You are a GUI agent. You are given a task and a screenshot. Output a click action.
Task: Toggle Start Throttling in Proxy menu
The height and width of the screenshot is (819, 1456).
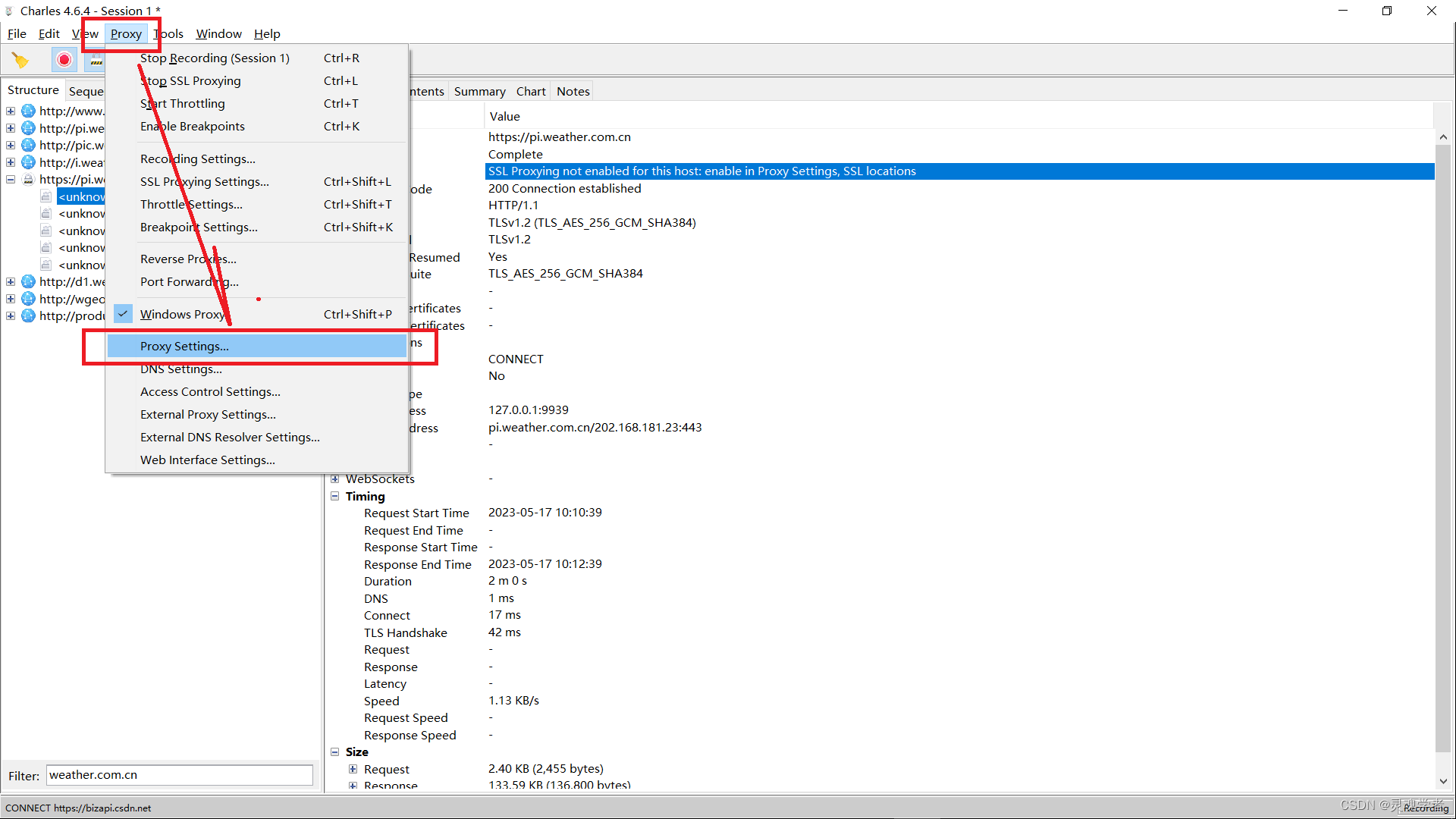[x=183, y=104]
